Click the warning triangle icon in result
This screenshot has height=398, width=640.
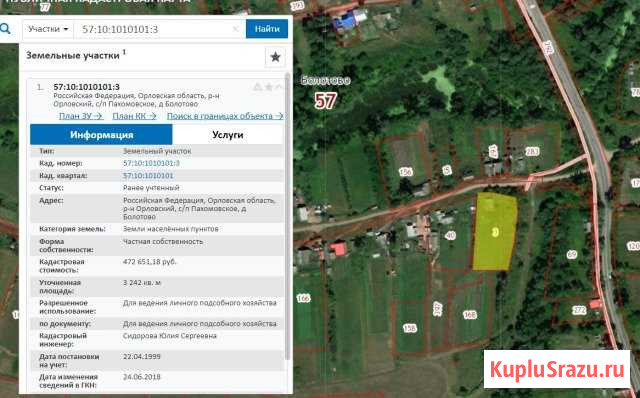click(x=257, y=87)
